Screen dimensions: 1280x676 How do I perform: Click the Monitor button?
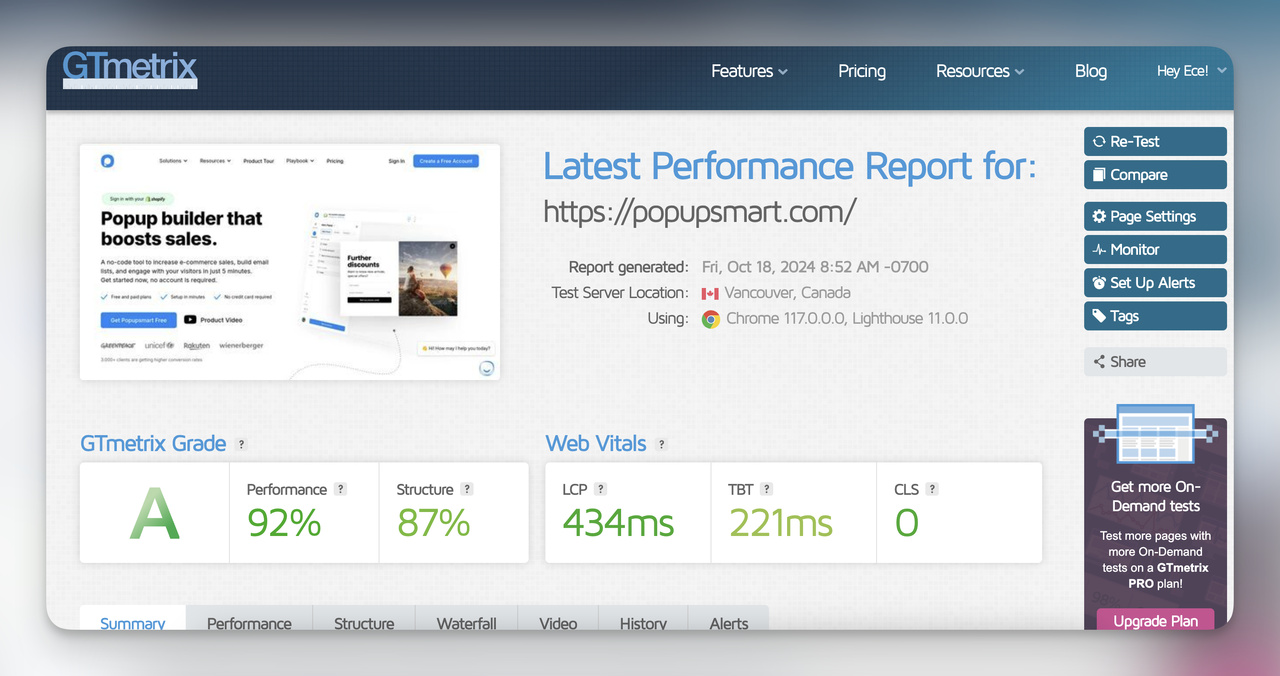pyautogui.click(x=1155, y=249)
